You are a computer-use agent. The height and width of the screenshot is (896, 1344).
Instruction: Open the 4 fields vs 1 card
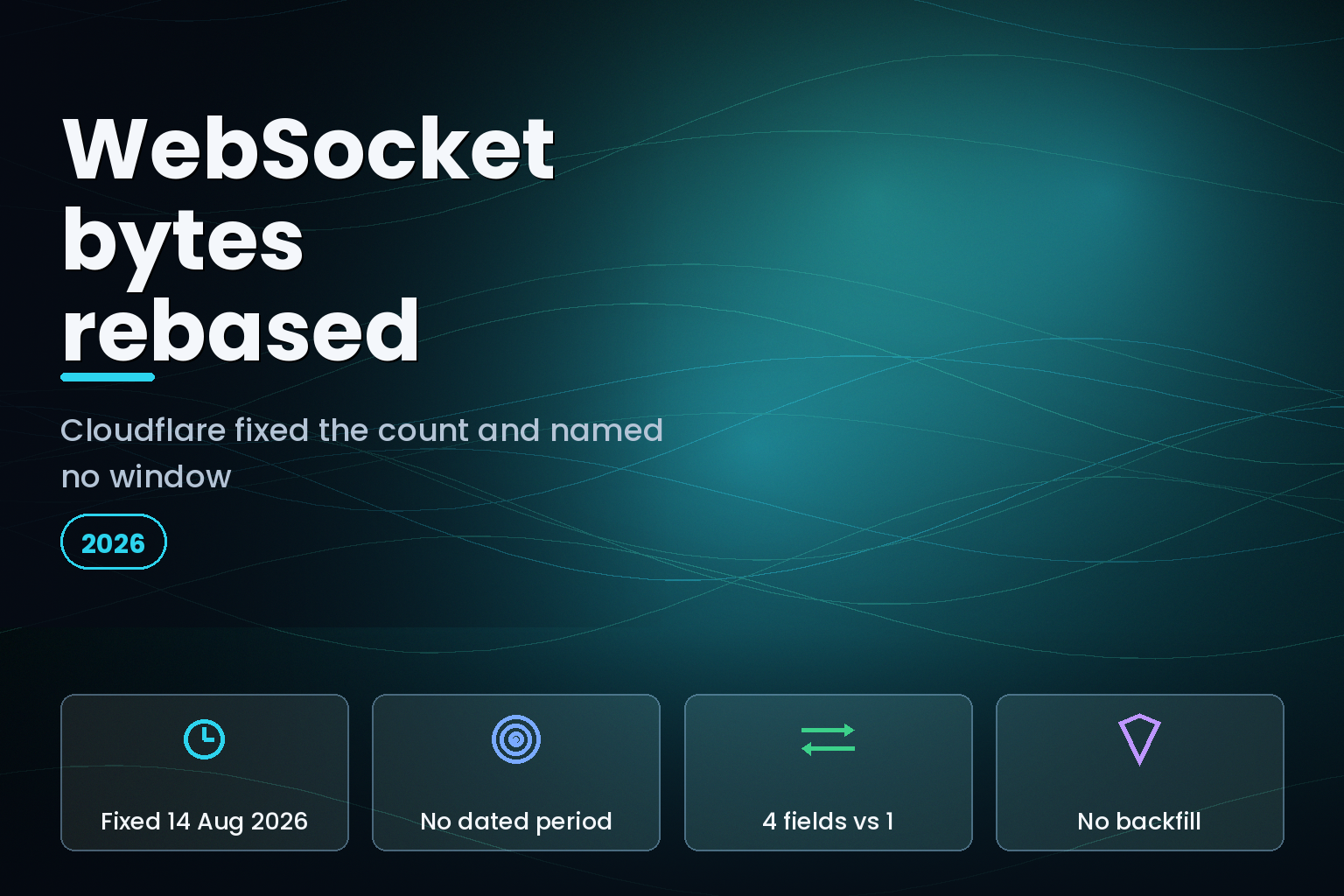click(x=829, y=773)
